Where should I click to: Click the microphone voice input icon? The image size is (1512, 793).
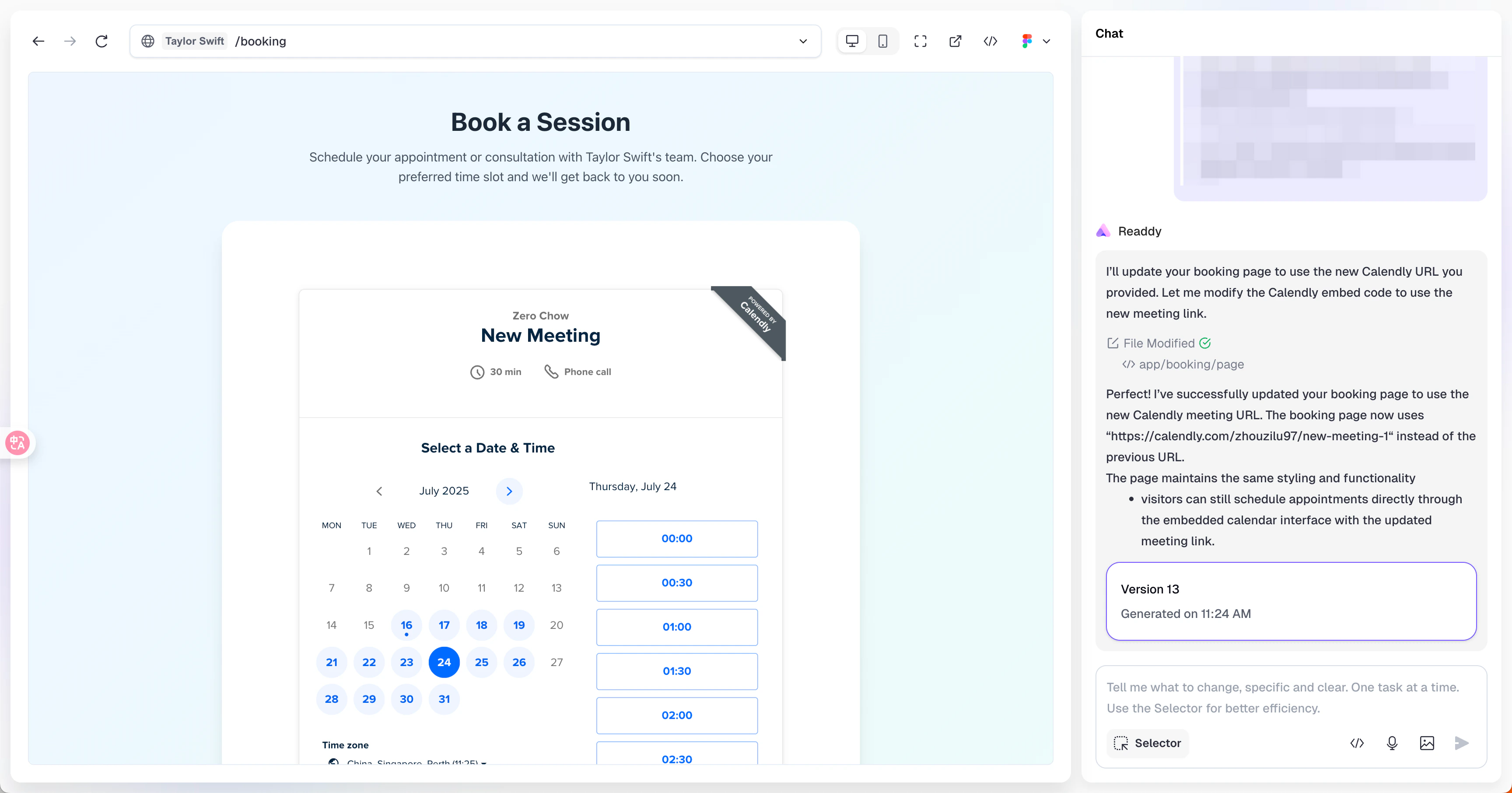1392,743
